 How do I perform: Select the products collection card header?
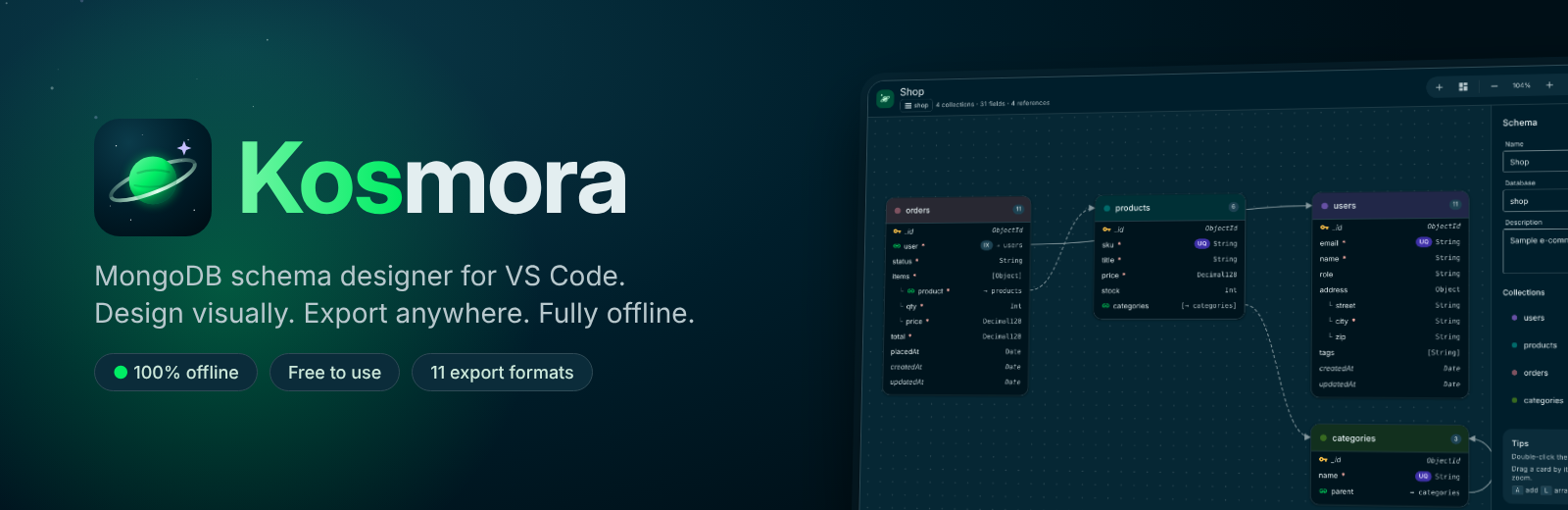click(1169, 208)
